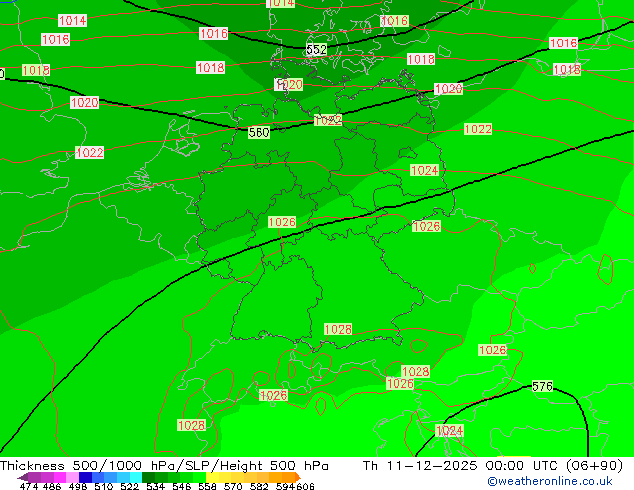This screenshot has width=634, height=490.
Task: Select the darkest green legend swatch
Action: (148, 477)
